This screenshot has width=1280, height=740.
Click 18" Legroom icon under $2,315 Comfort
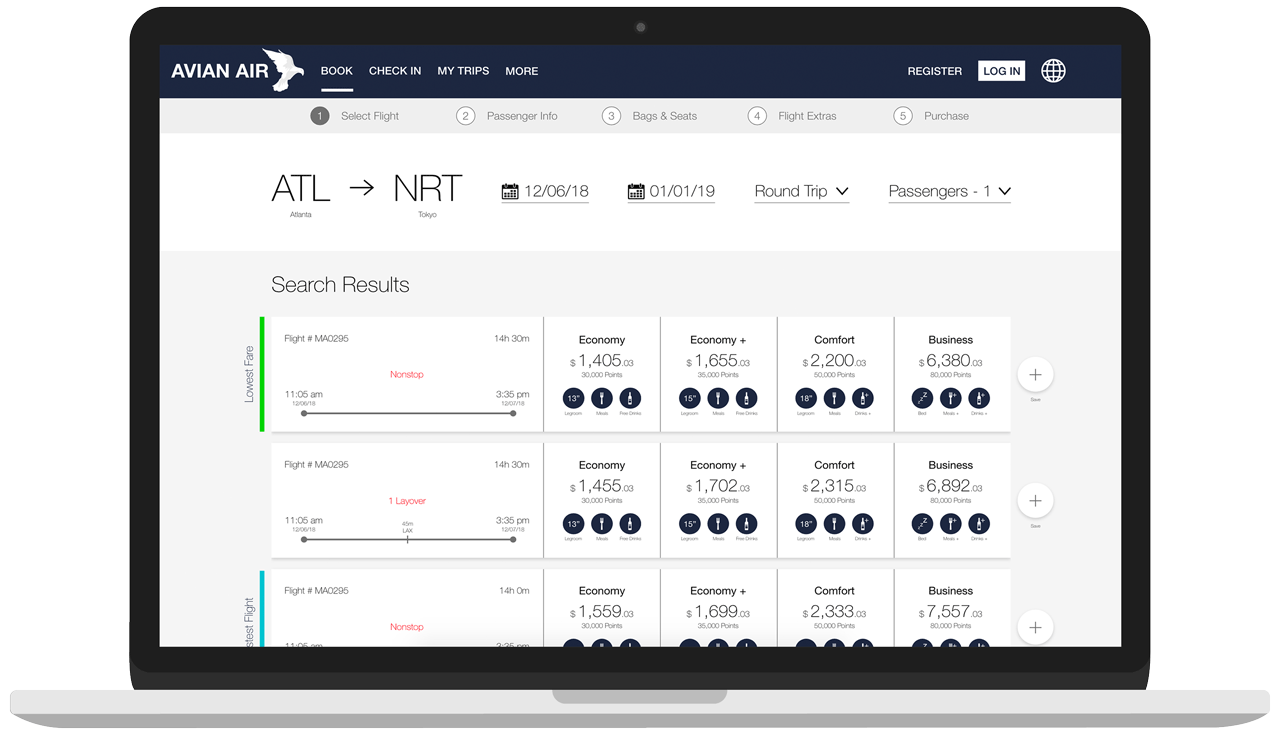point(806,524)
